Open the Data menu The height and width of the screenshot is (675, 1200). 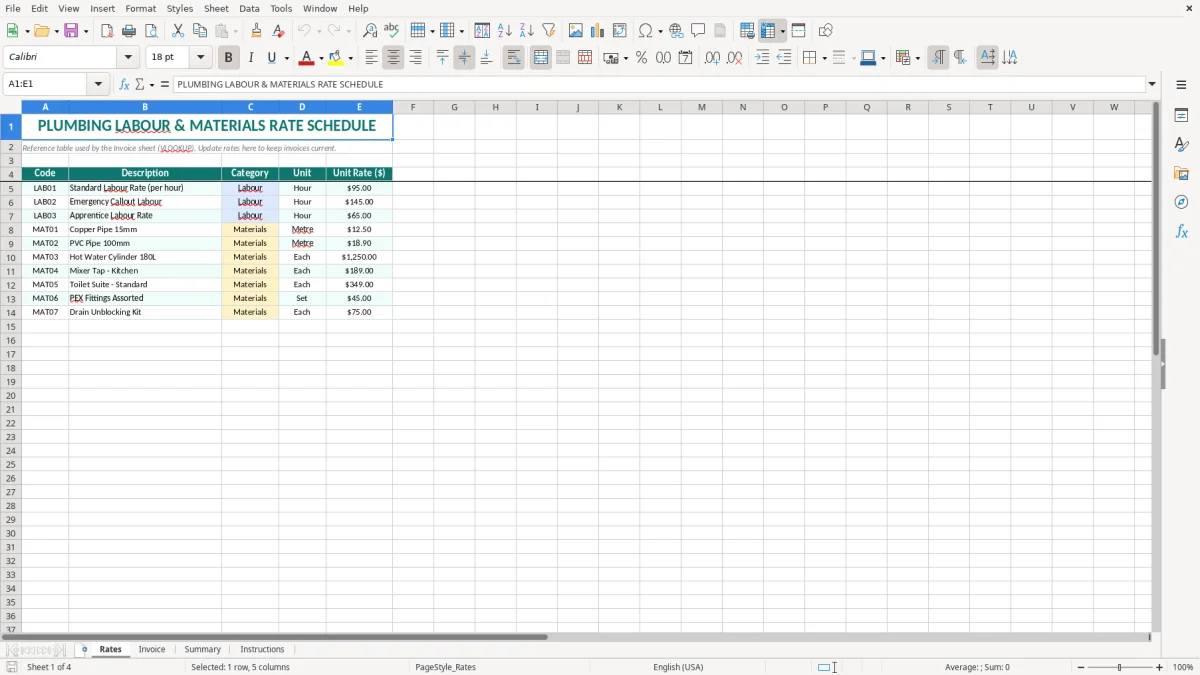point(249,8)
